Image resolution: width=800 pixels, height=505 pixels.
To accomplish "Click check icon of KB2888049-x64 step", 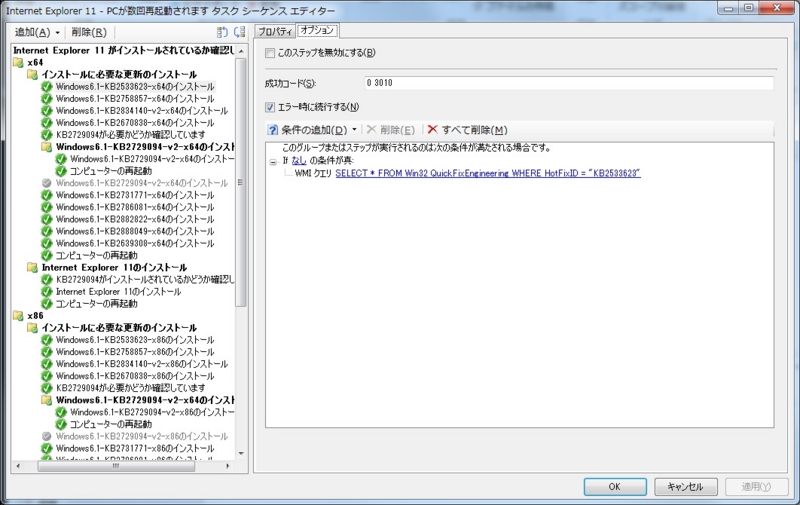I will pyautogui.click(x=47, y=232).
